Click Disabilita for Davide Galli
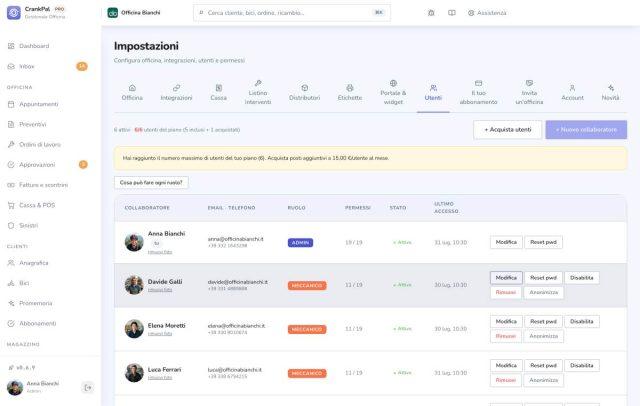640x406 pixels. pyautogui.click(x=582, y=278)
